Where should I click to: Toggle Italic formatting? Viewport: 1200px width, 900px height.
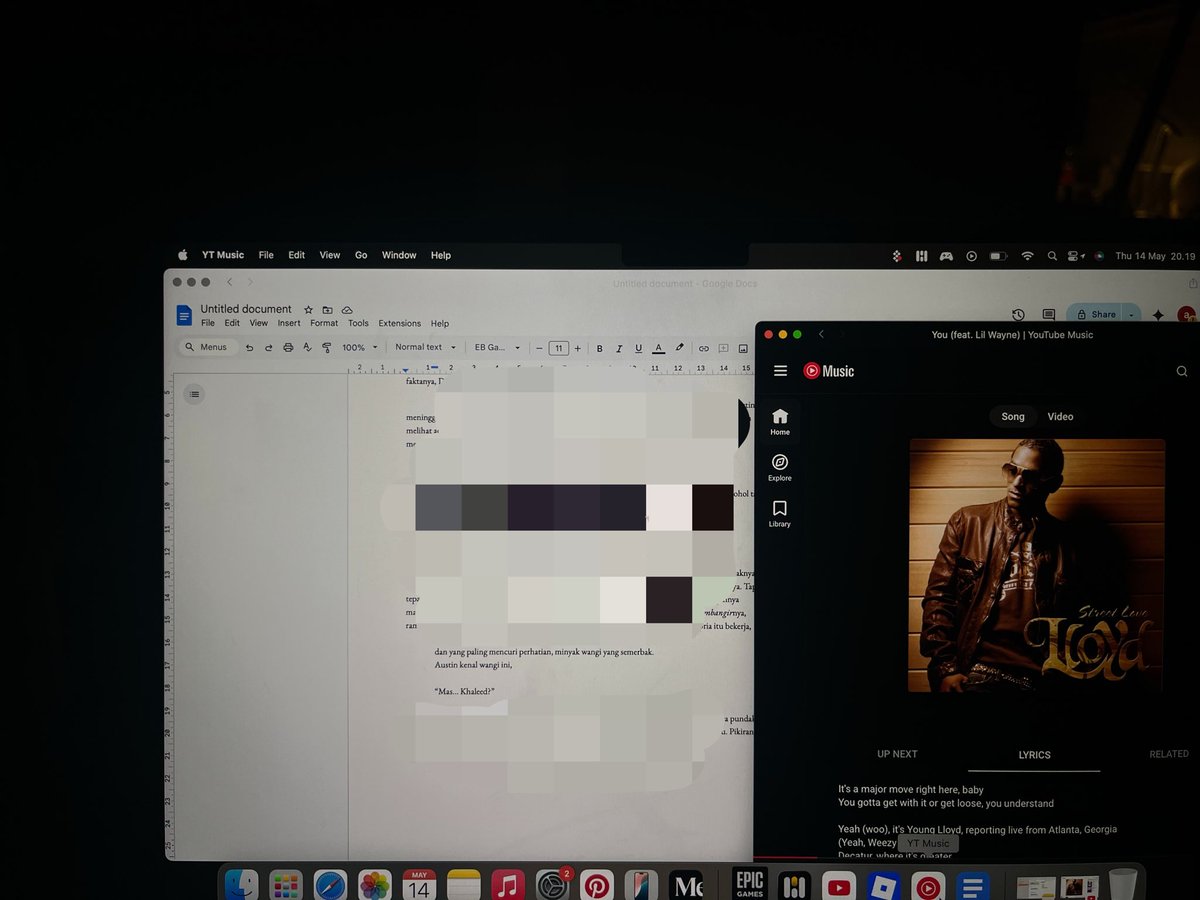619,348
